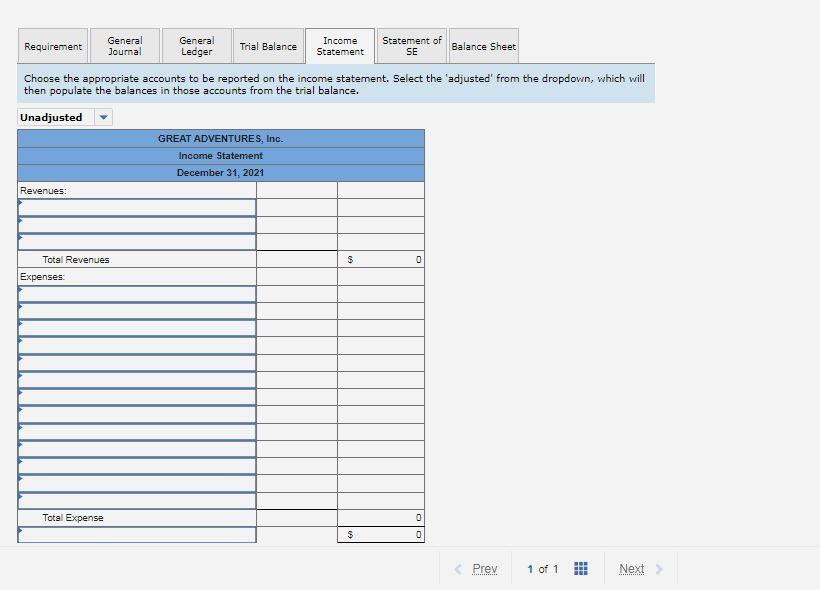This screenshot has width=820, height=590.
Task: Click the Next link
Action: [631, 568]
